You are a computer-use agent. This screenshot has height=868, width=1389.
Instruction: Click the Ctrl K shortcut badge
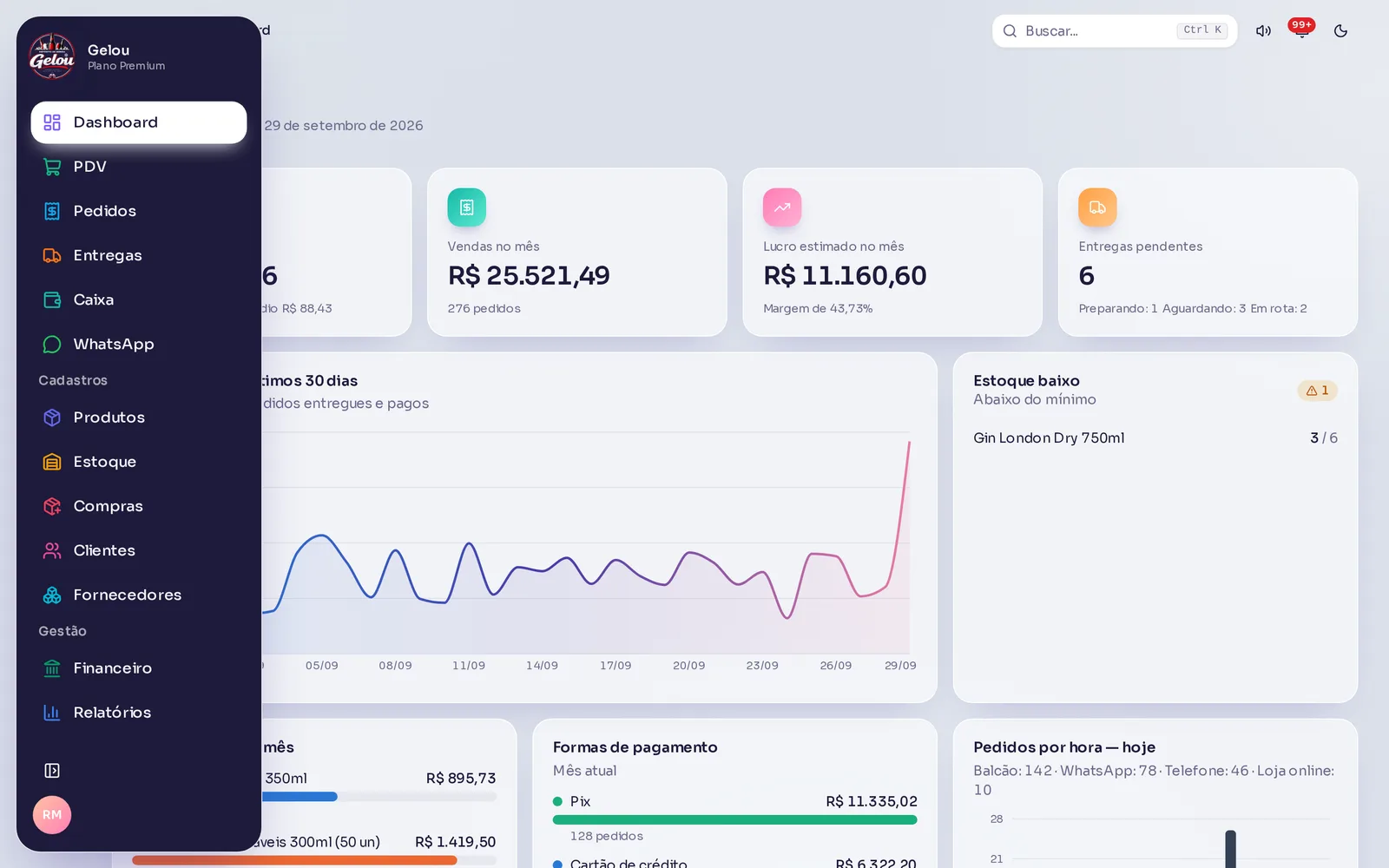pyautogui.click(x=1202, y=30)
